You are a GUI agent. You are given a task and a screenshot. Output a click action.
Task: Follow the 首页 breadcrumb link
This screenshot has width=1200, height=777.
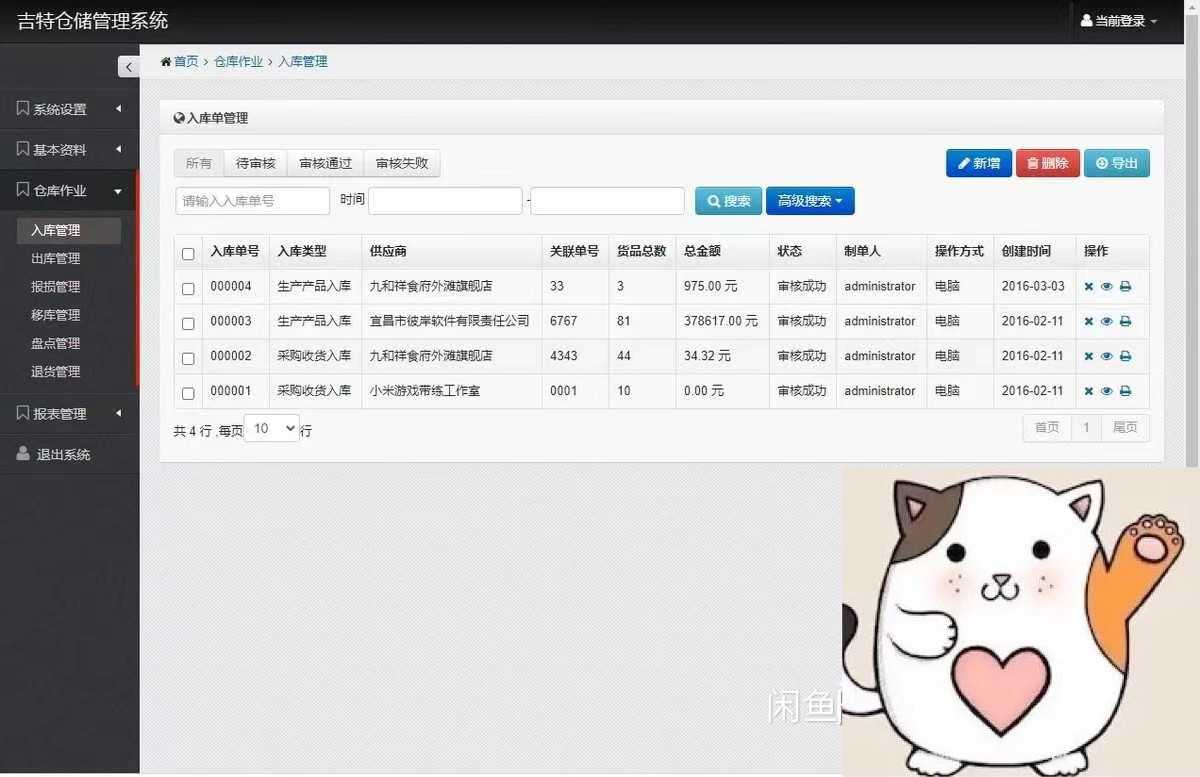[x=186, y=62]
